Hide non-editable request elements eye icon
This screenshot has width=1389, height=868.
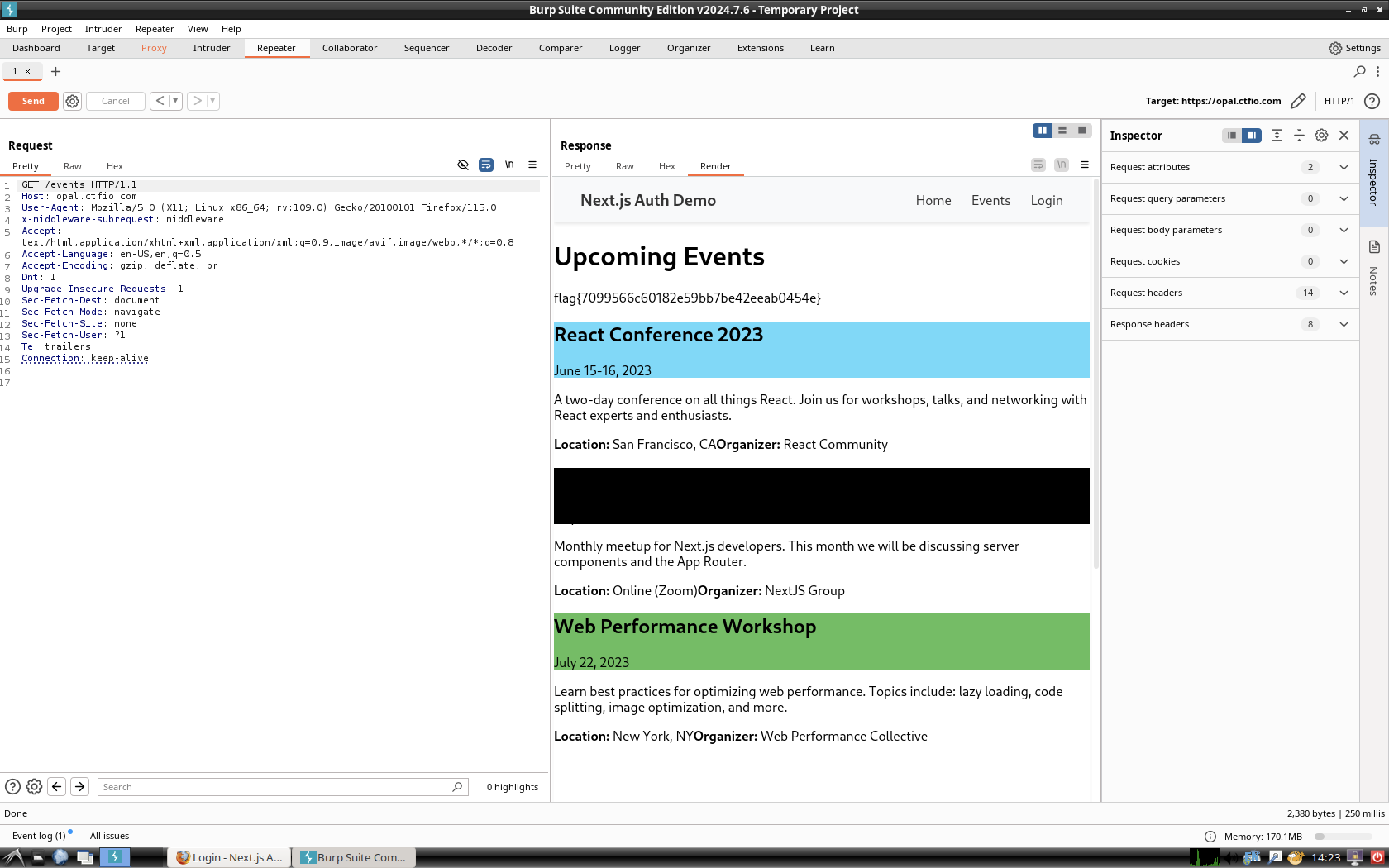point(463,165)
